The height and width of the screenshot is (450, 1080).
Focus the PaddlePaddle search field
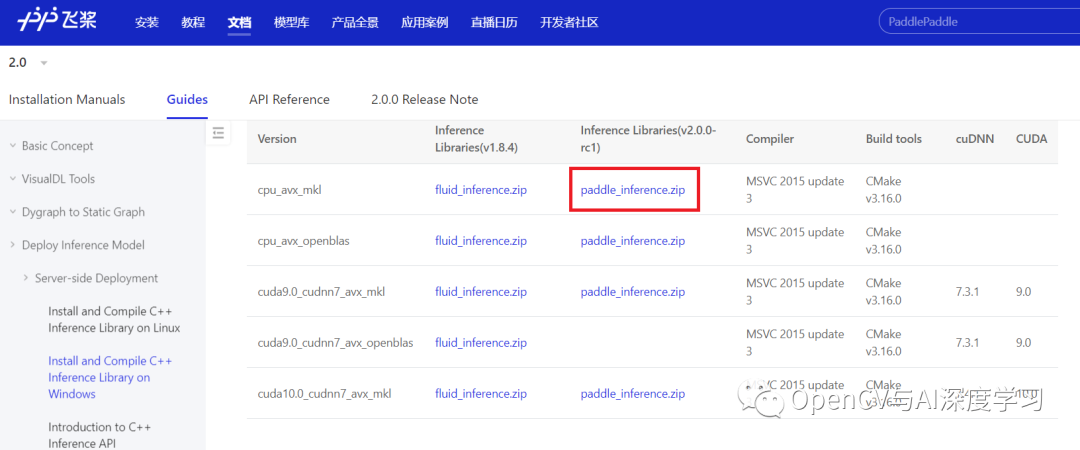point(979,21)
